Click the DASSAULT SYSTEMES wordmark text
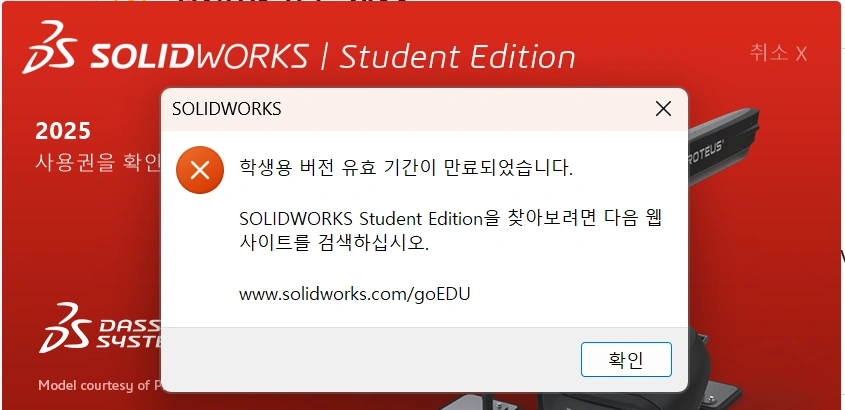 click(x=130, y=334)
